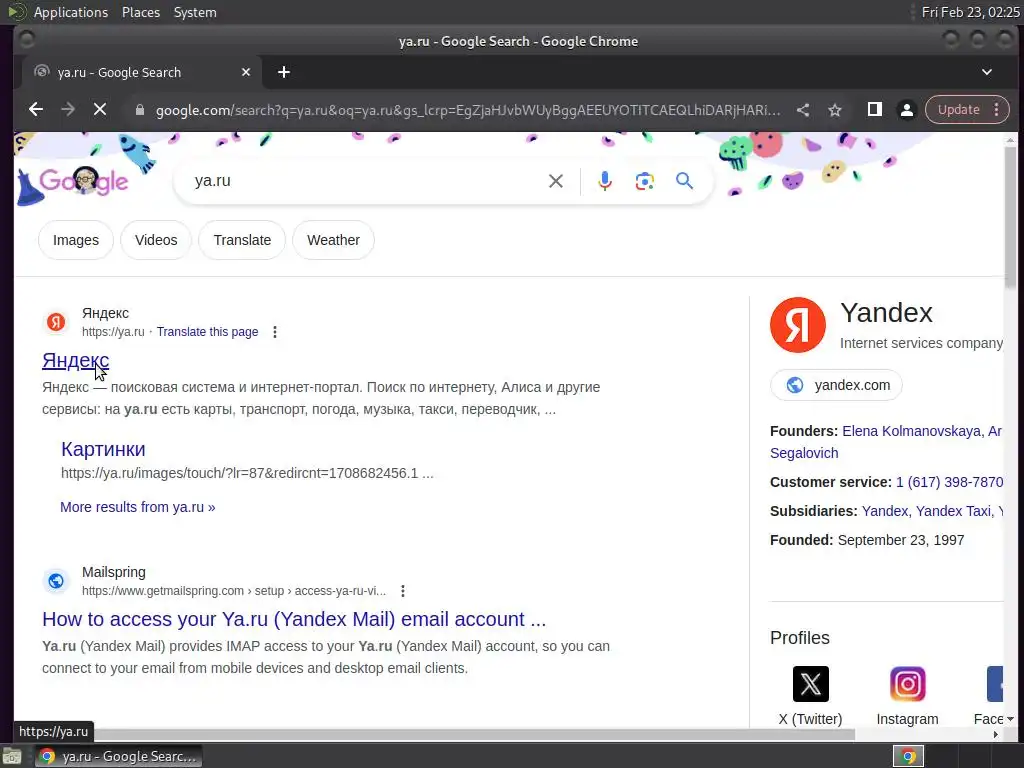Click the Internet services company text
This screenshot has height=768, width=1024.
coord(921,343)
